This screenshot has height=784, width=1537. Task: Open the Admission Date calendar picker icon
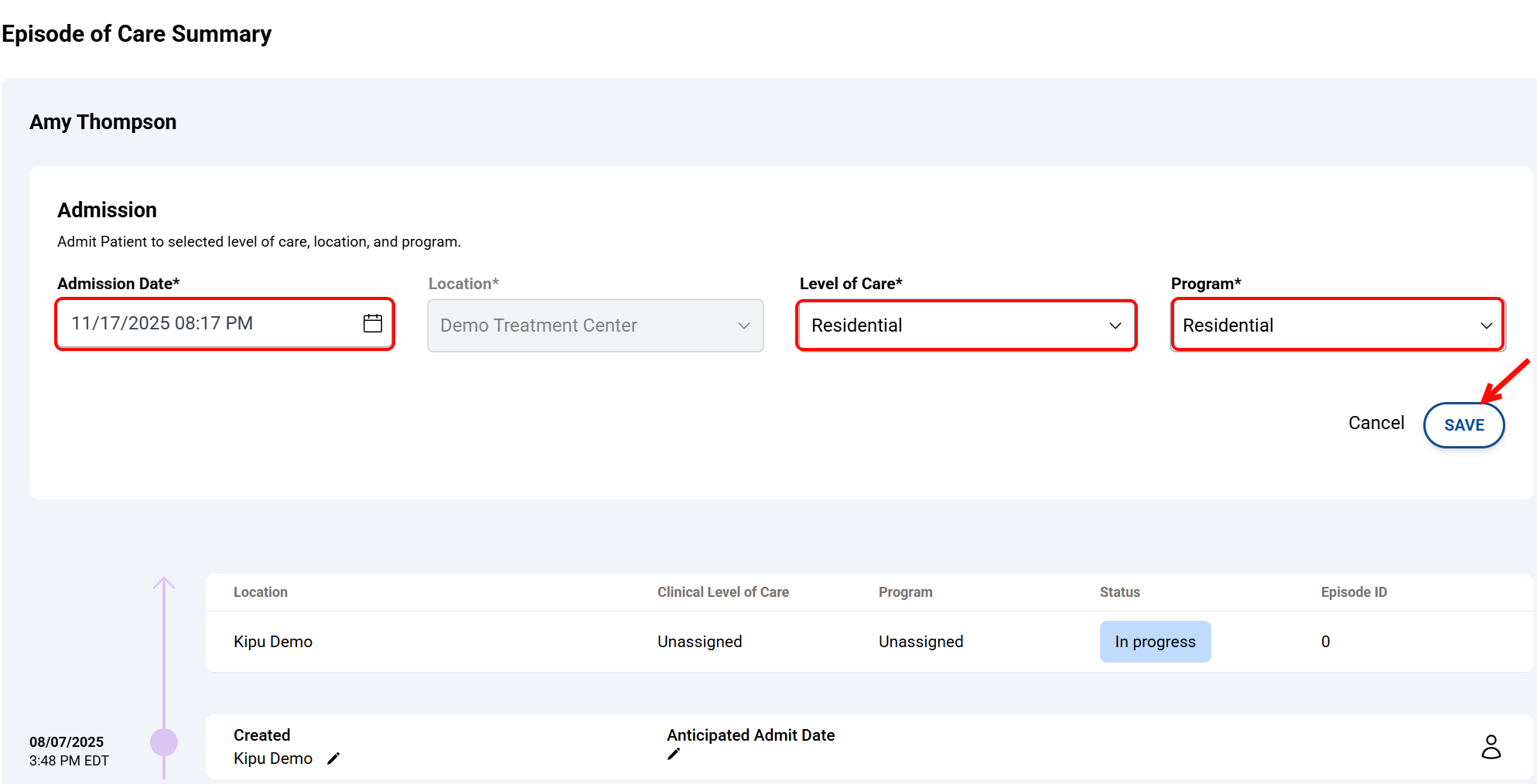click(372, 323)
